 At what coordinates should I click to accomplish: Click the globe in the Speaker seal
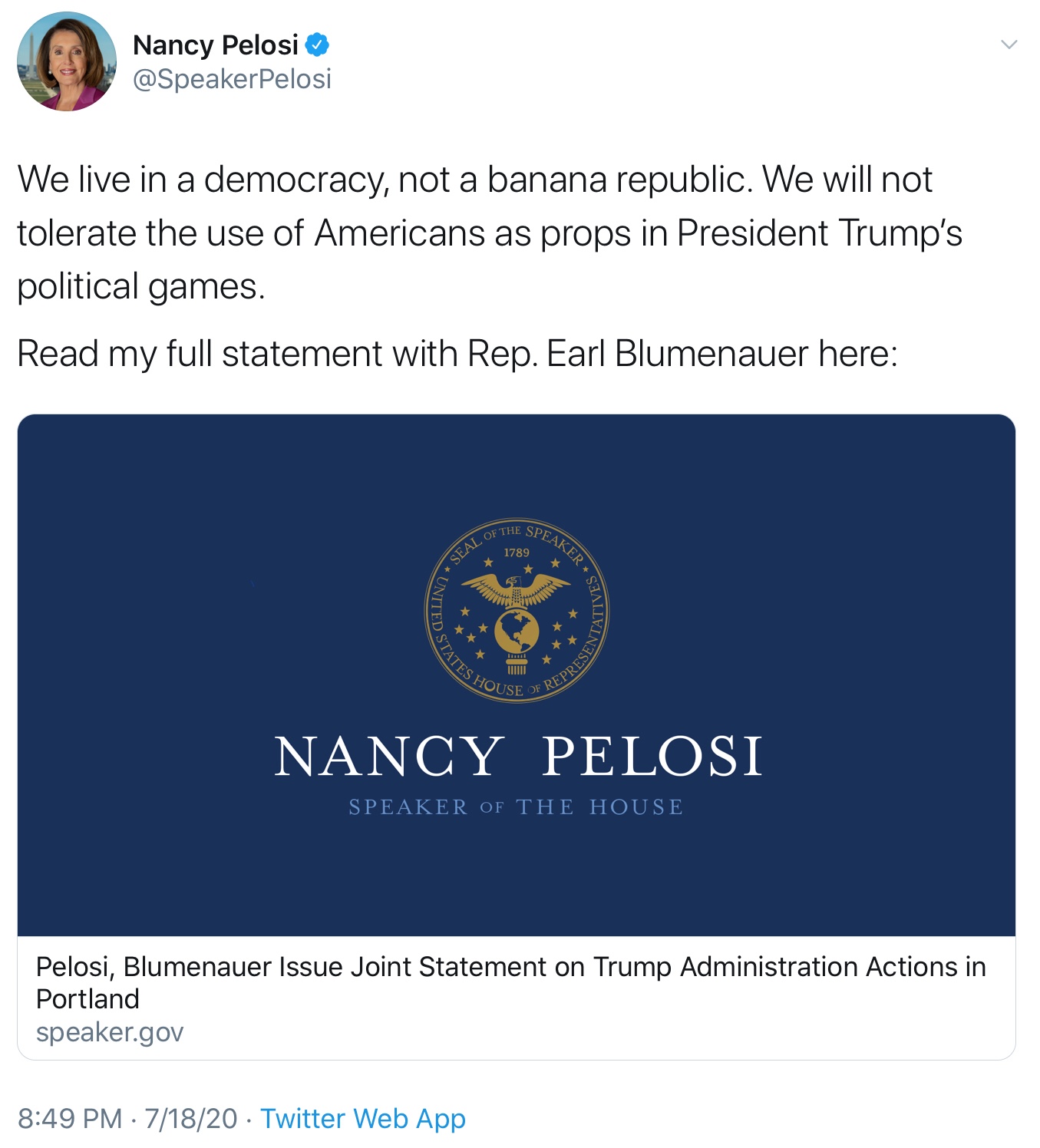coord(517,631)
